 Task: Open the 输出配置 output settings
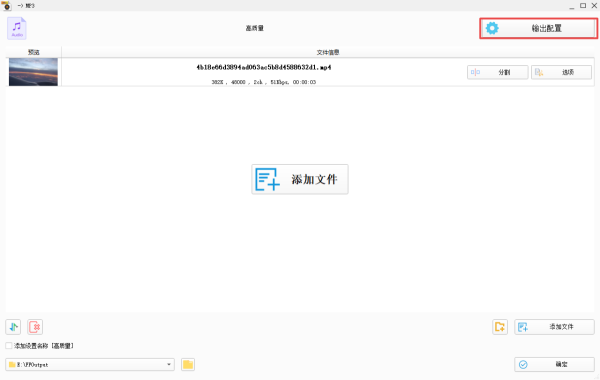(538, 28)
